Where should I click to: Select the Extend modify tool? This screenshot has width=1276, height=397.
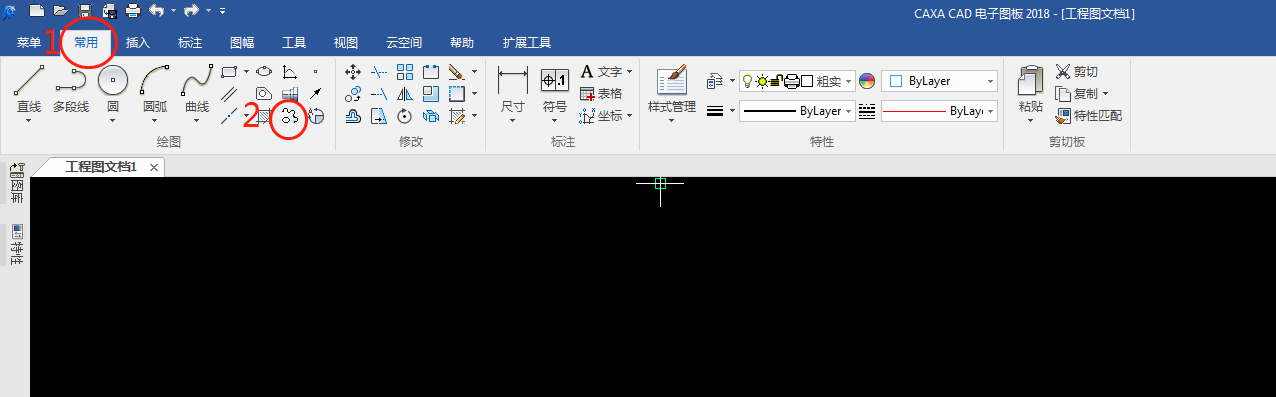[379, 94]
